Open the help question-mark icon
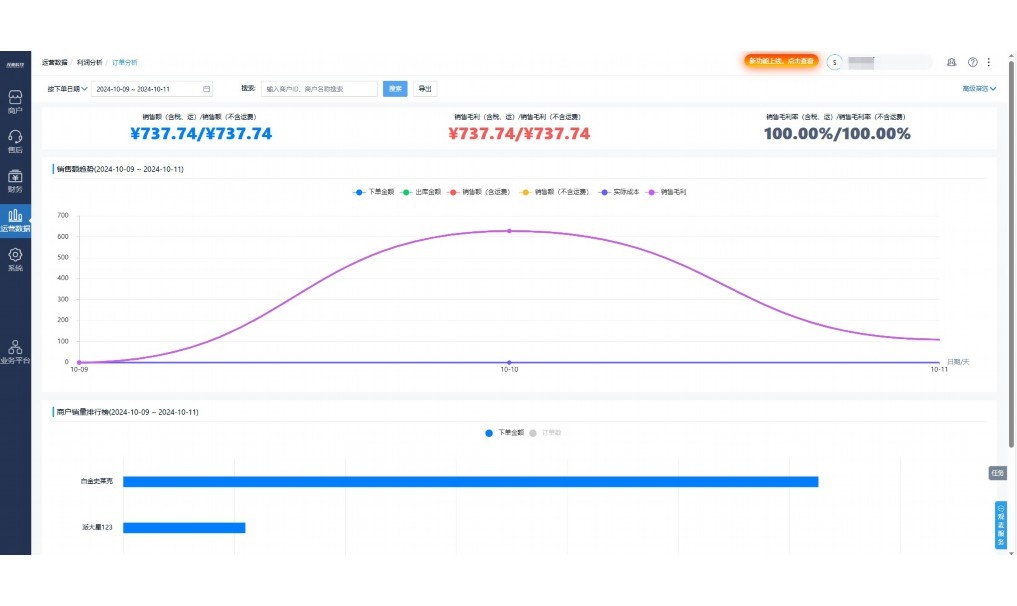This screenshot has width=1017, height=606. [x=972, y=62]
